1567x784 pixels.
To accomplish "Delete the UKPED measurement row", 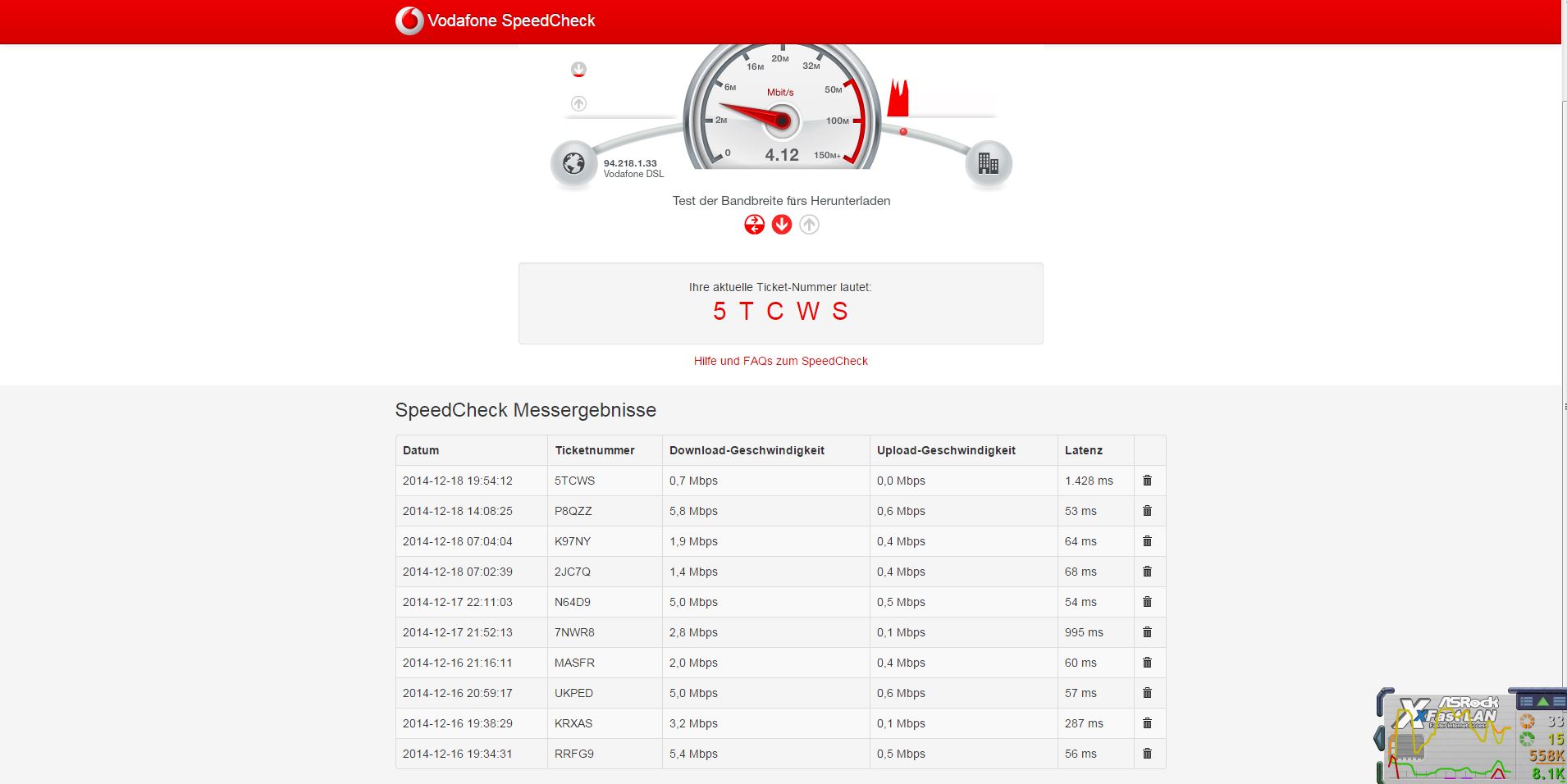I will [x=1147, y=693].
